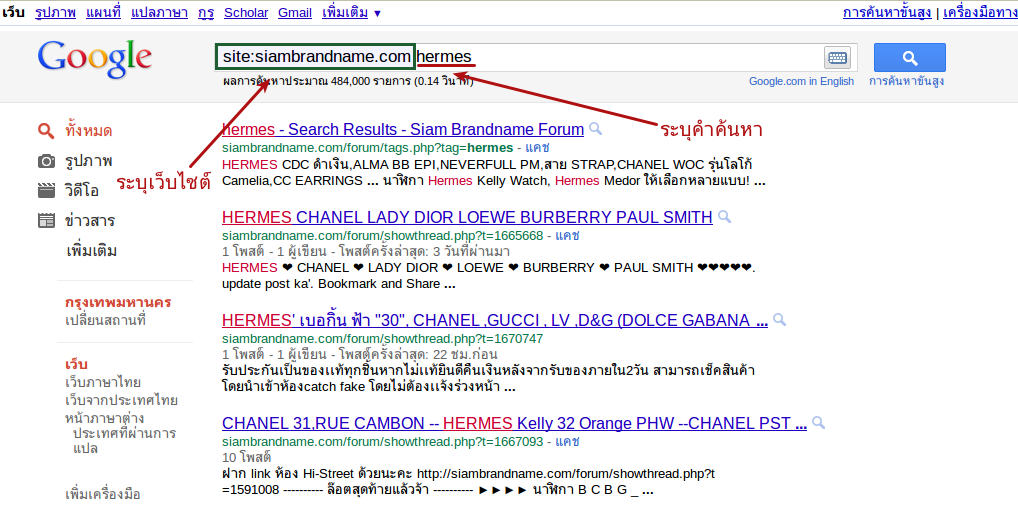Image resolution: width=1018 pixels, height=510 pixels.
Task: Expand the เพิ่มเติม dropdown in top bar
Action: (x=351, y=13)
